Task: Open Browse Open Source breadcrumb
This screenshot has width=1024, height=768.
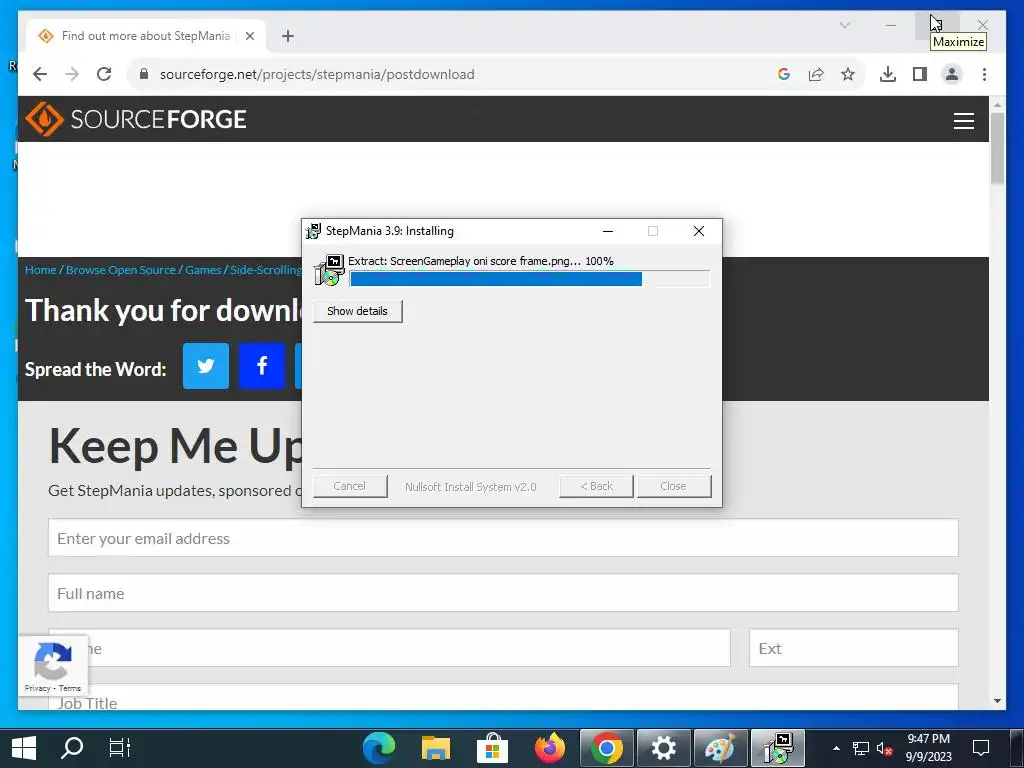Action: coord(121,270)
